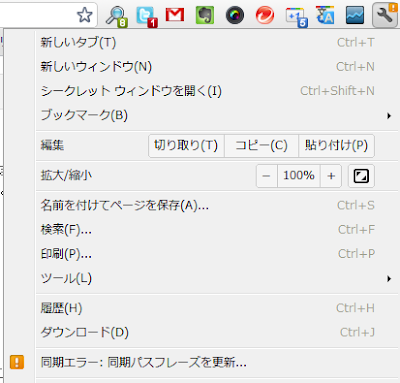Open the magnifier extension with badge 8
Image resolution: width=400 pixels, height=383 pixels.
tap(116, 16)
